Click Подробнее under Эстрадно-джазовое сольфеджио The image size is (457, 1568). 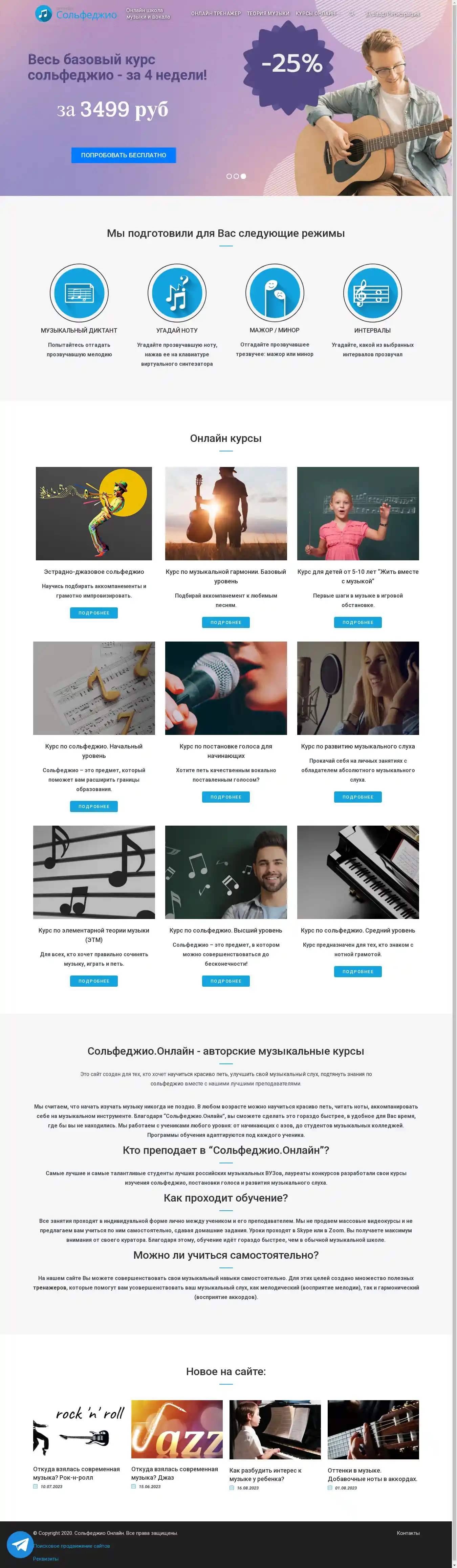pos(94,613)
